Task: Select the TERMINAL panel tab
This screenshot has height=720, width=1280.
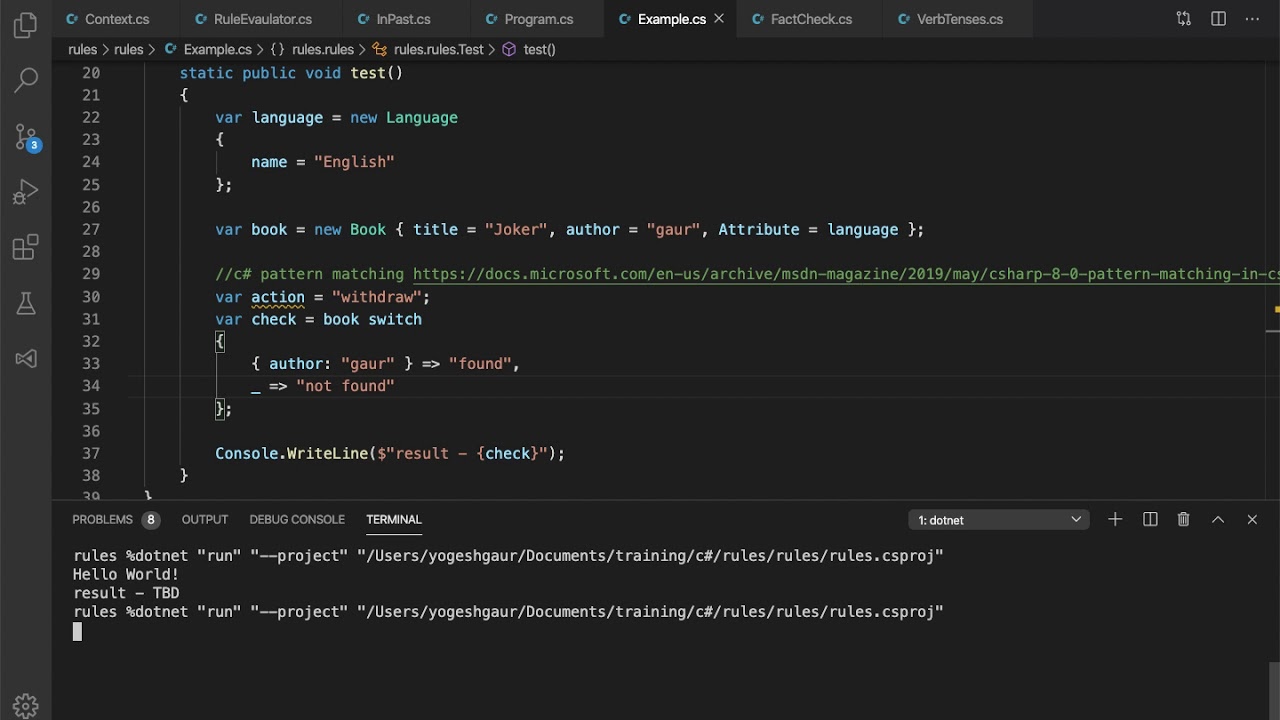Action: pyautogui.click(x=394, y=519)
